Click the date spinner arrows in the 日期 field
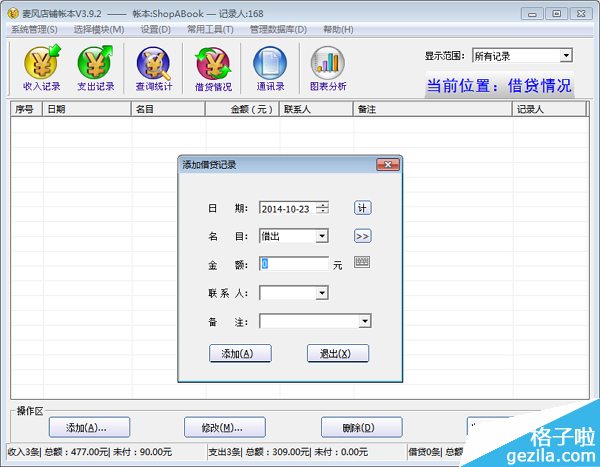Screen dimensions: 600x467 point(322,208)
